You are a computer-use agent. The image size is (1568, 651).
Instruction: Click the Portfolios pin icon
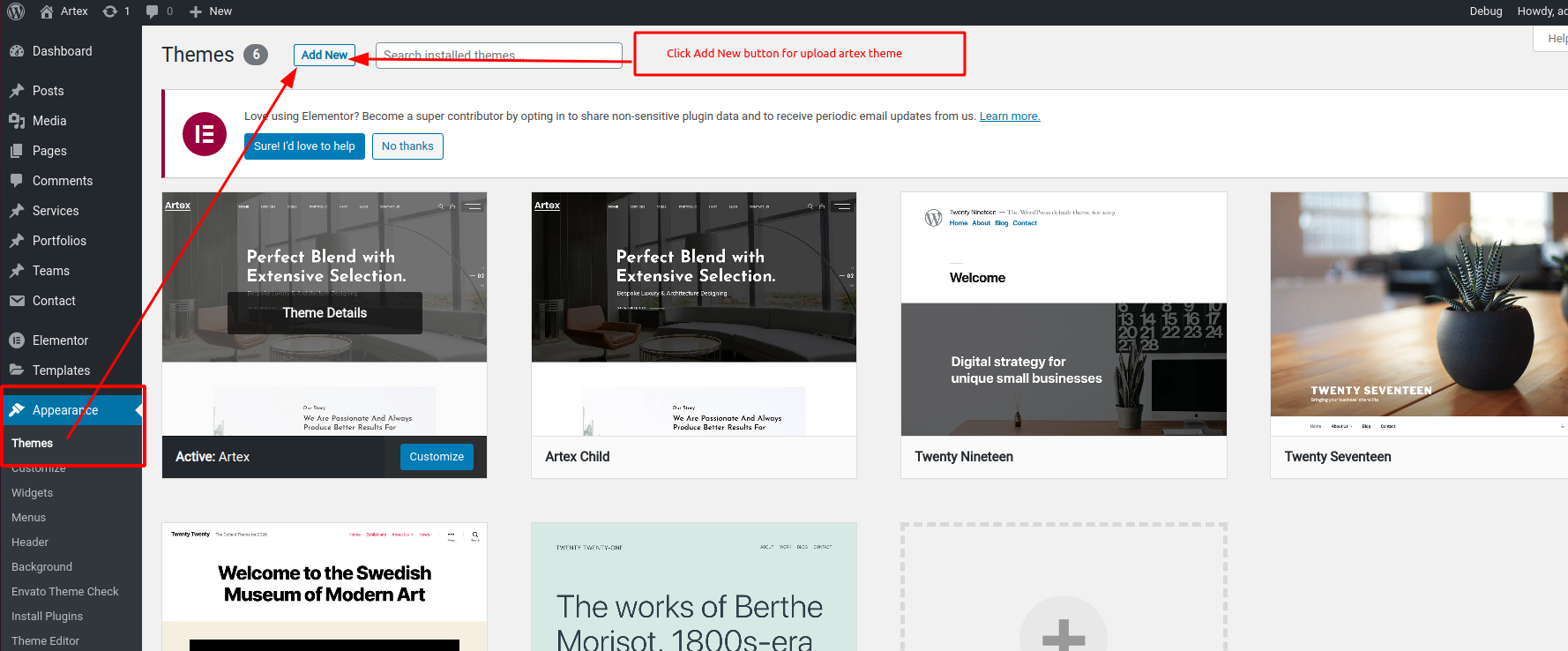tap(17, 241)
